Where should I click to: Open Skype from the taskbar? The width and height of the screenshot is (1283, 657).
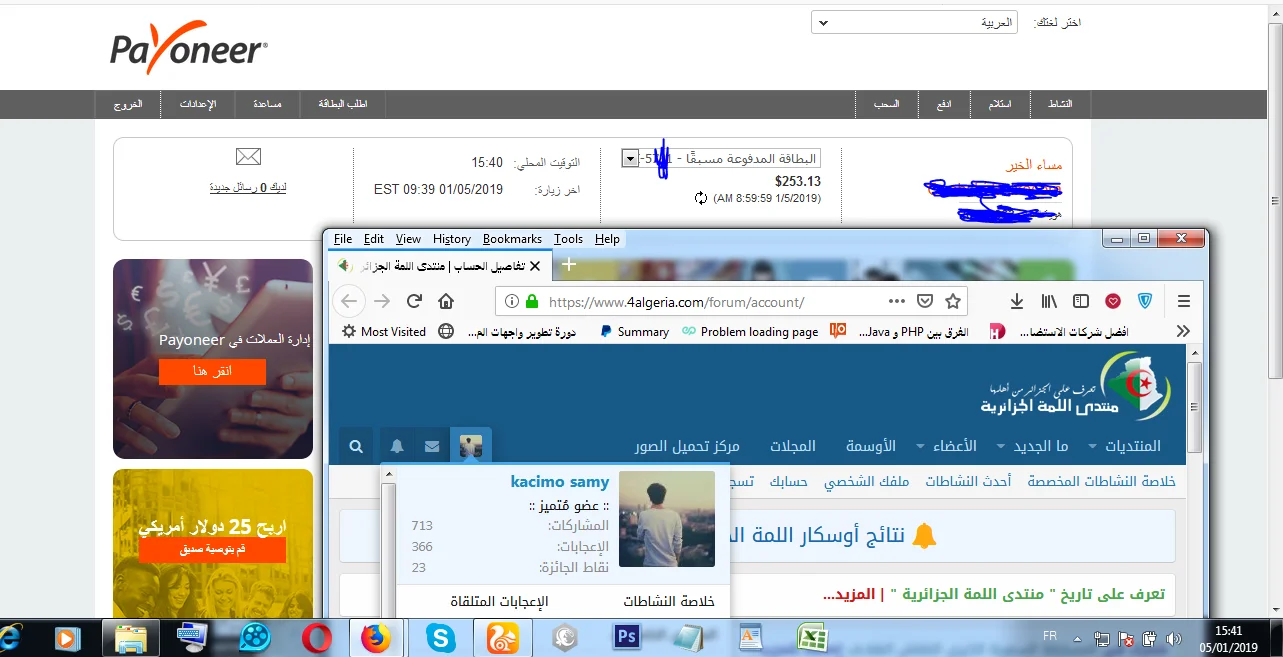point(440,637)
